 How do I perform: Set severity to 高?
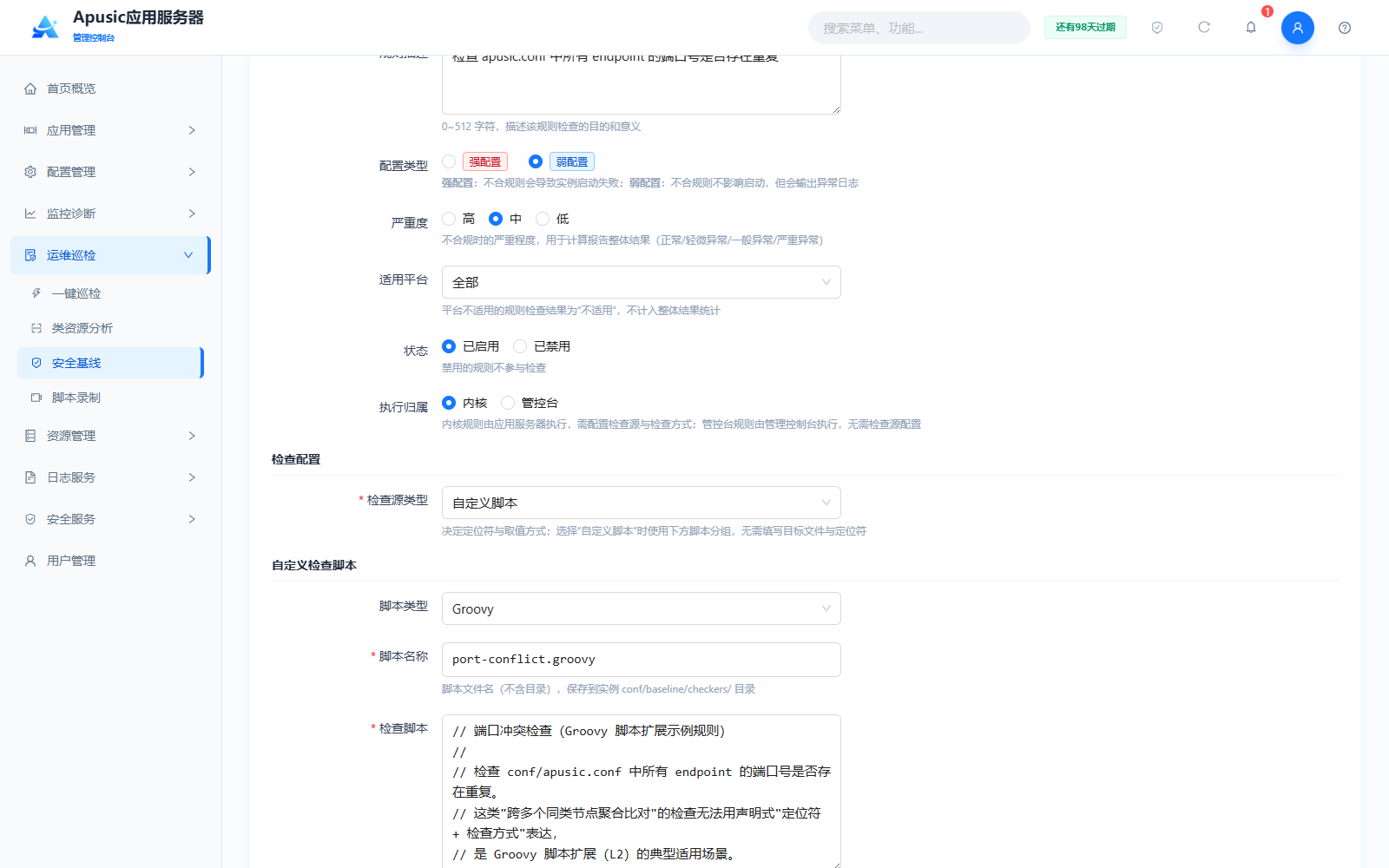[x=449, y=219]
